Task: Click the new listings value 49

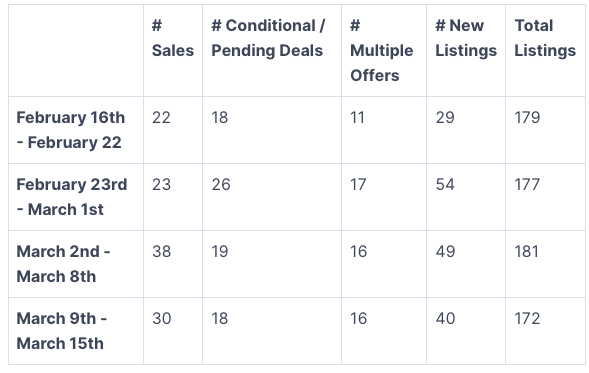Action: tap(446, 252)
